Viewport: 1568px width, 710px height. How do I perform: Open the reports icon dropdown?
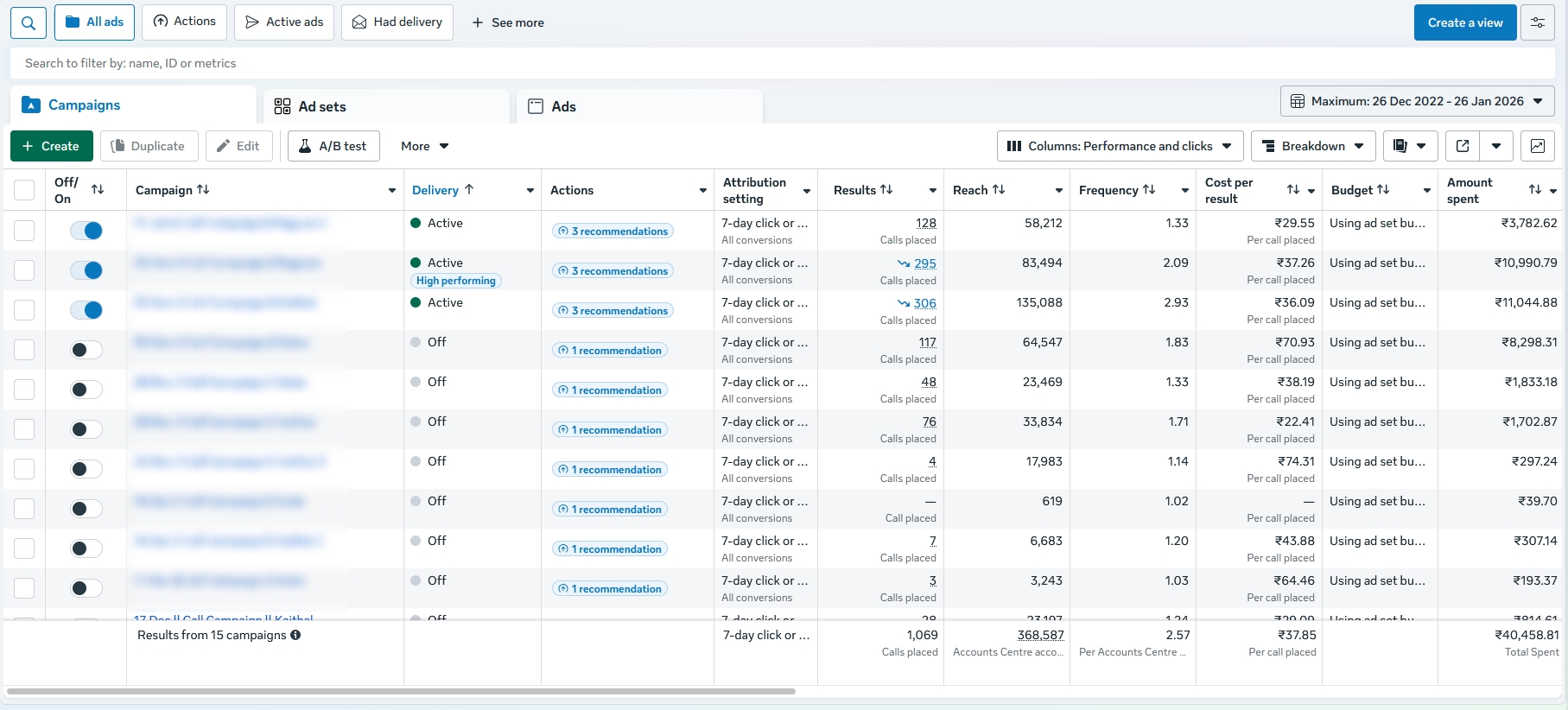coord(1410,146)
